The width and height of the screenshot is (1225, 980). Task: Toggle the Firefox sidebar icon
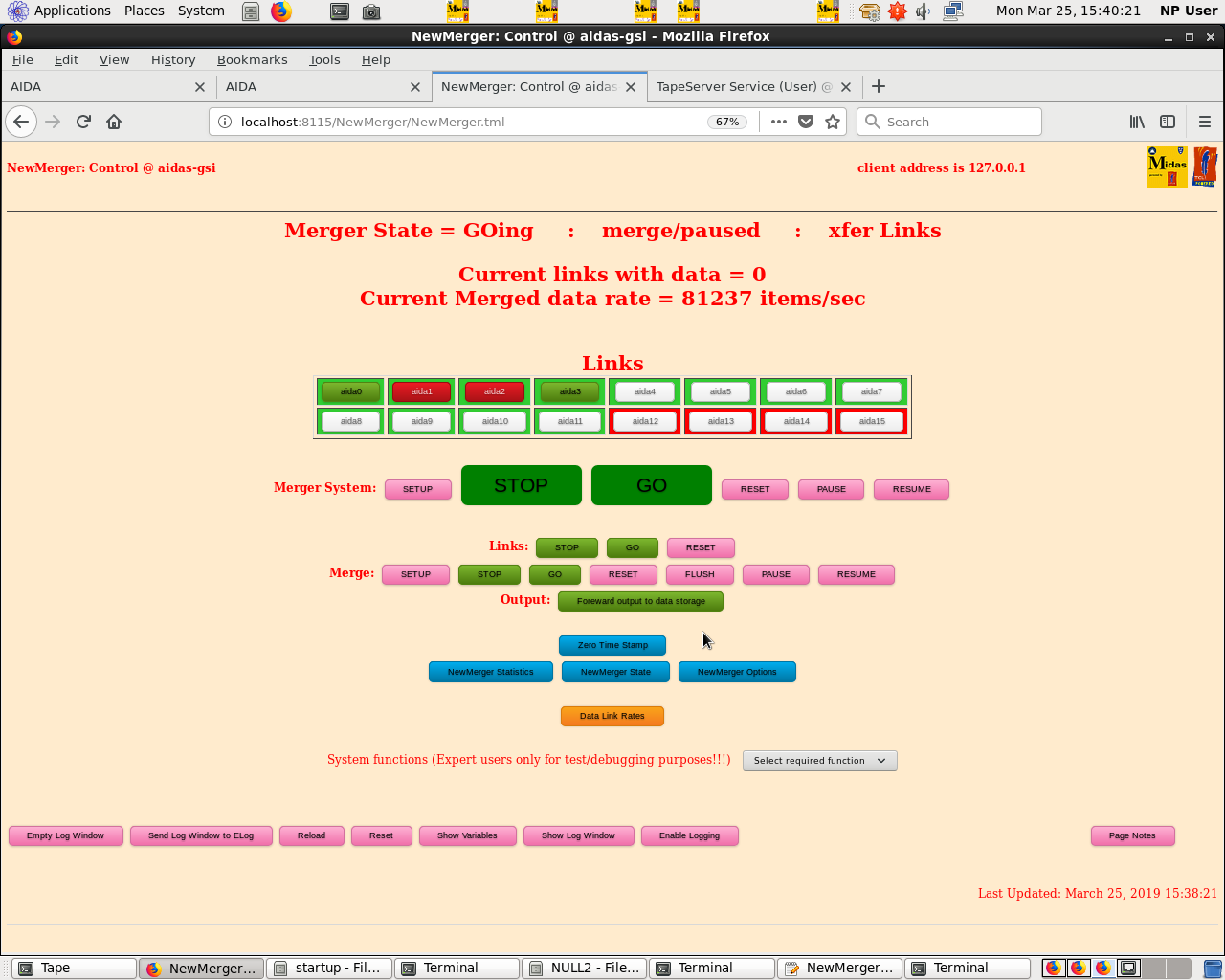(x=1168, y=122)
